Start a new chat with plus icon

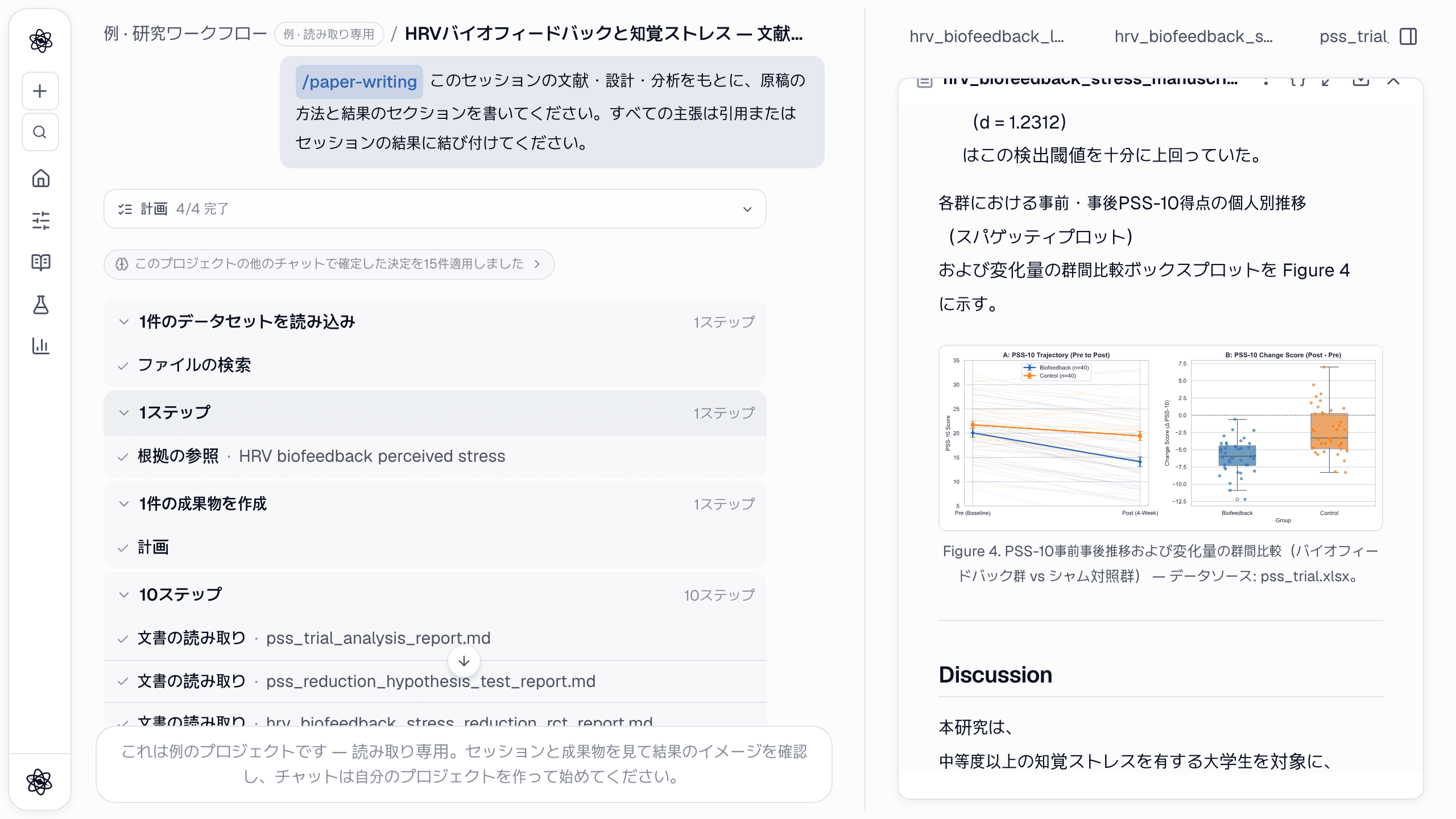pyautogui.click(x=40, y=91)
